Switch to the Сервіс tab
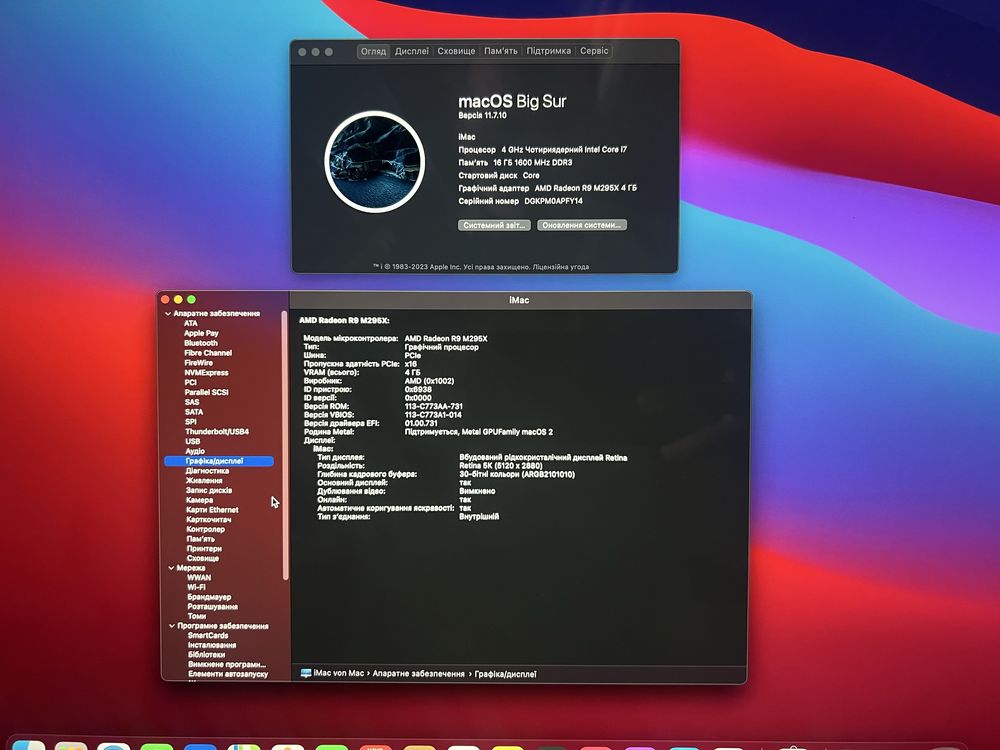This screenshot has width=1000, height=750. [594, 51]
